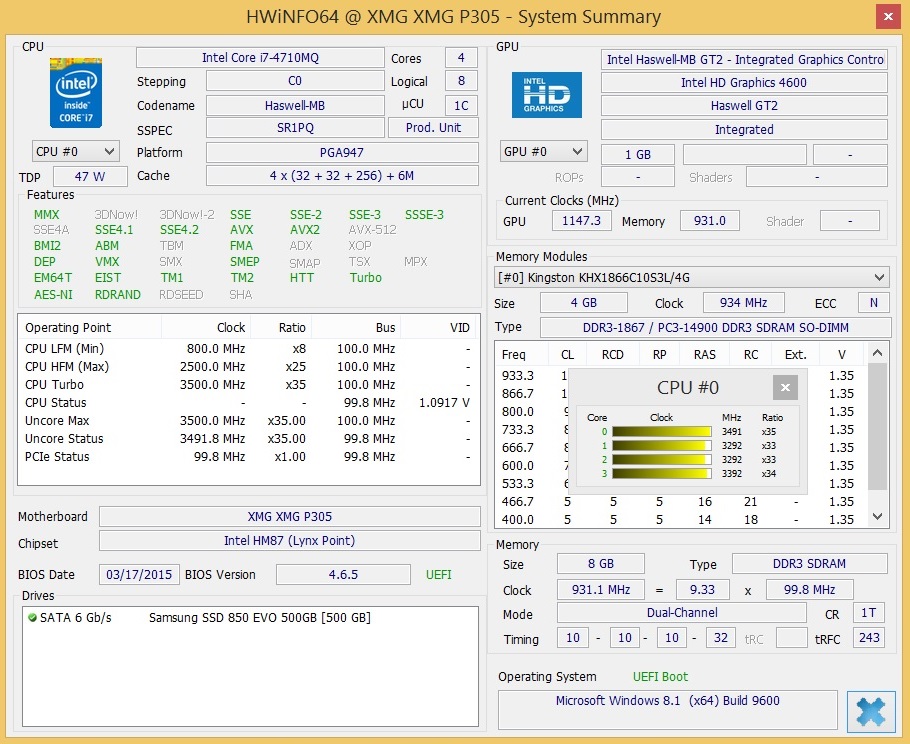Click the memory timings scroll down arrow
The image size is (910, 744).
(x=878, y=516)
